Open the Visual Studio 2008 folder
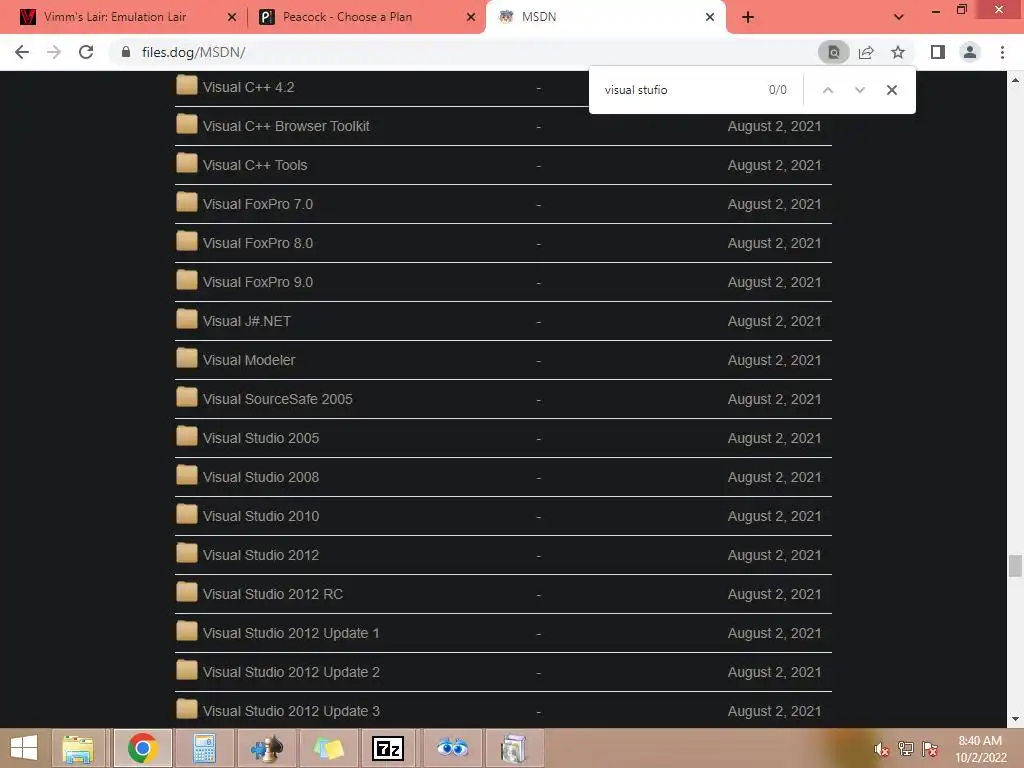 [x=261, y=477]
